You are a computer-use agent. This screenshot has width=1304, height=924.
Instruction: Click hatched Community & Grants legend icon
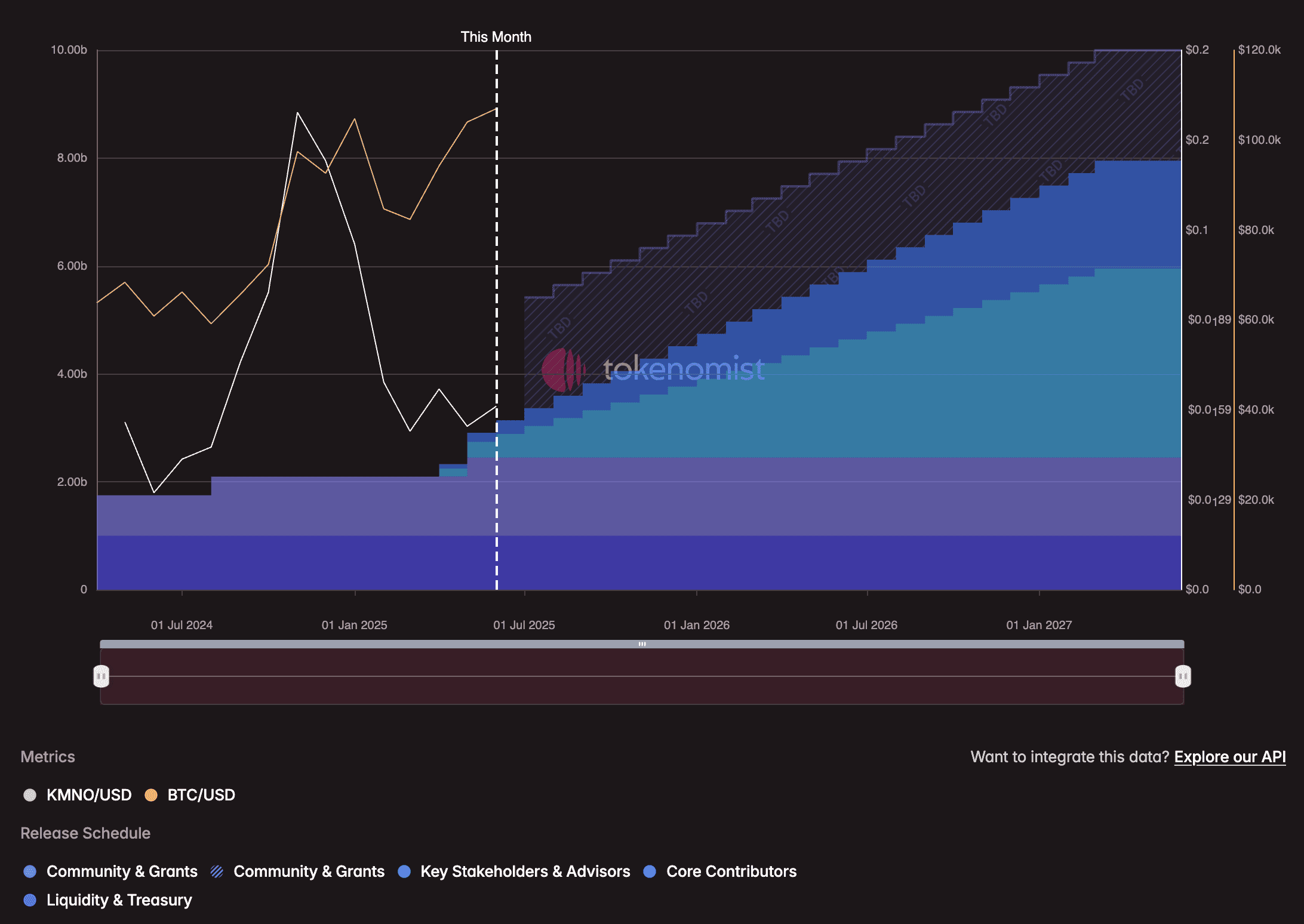tap(217, 871)
